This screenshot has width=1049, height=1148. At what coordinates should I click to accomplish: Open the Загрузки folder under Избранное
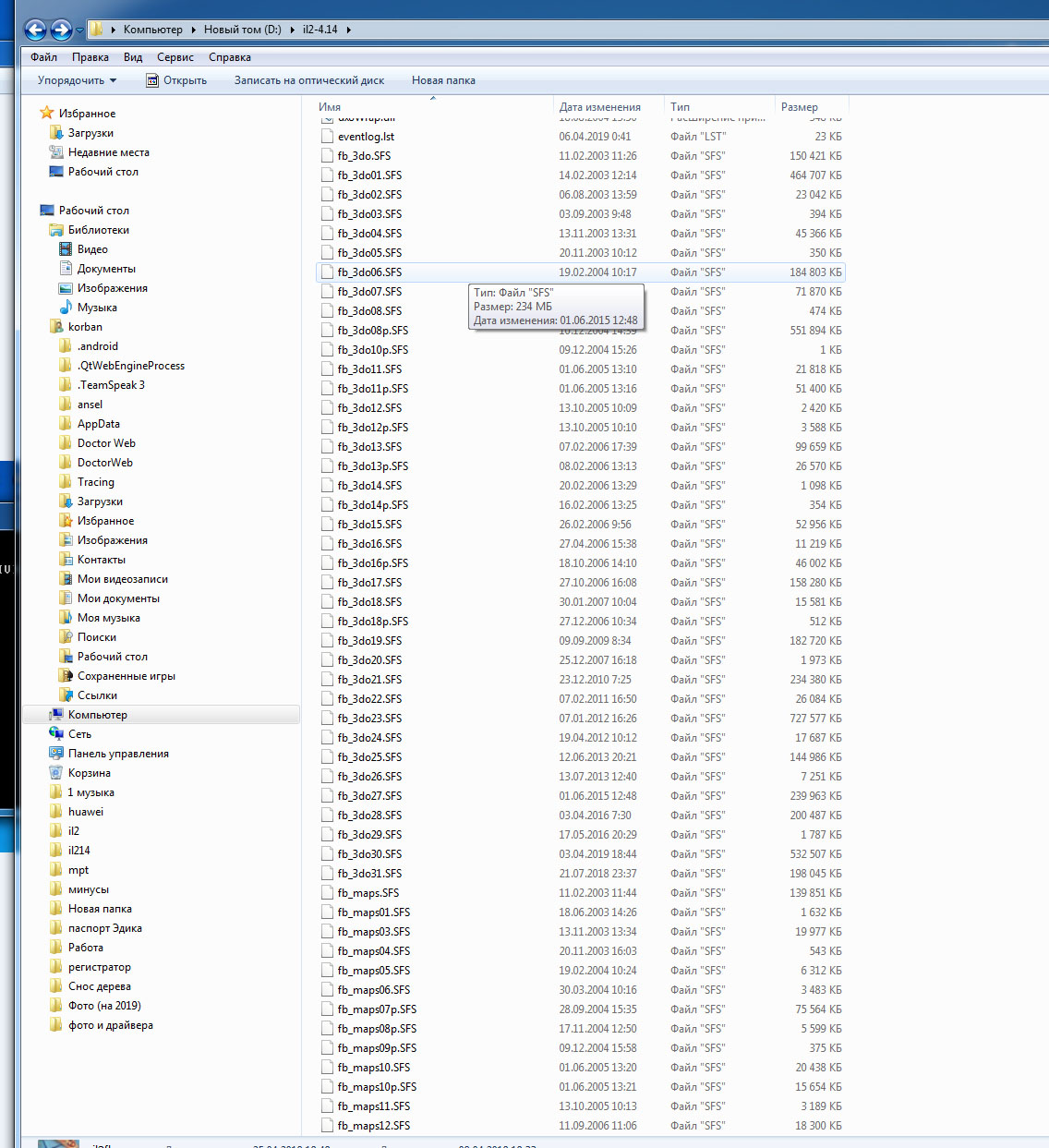point(90,133)
